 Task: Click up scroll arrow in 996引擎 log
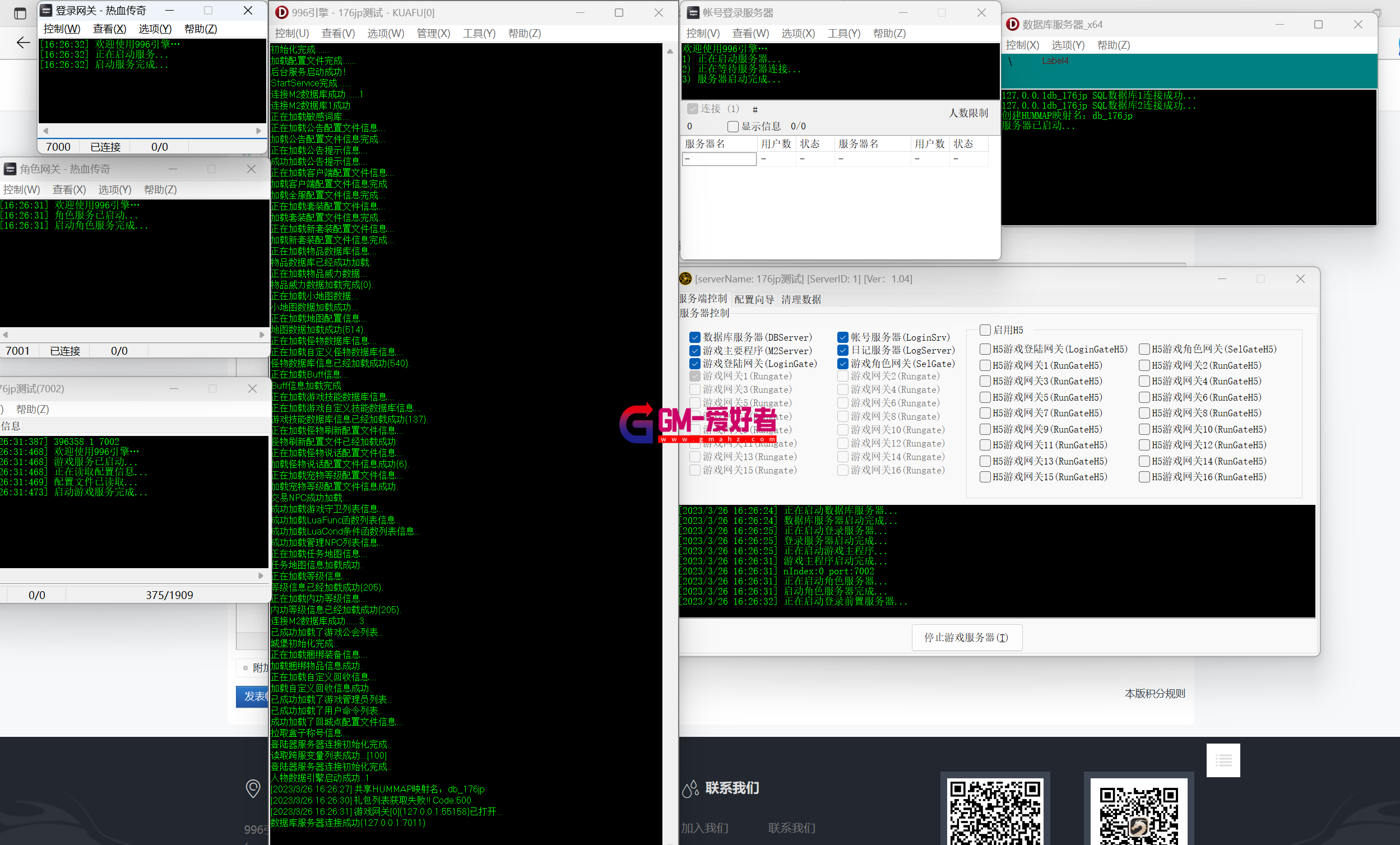tap(670, 51)
